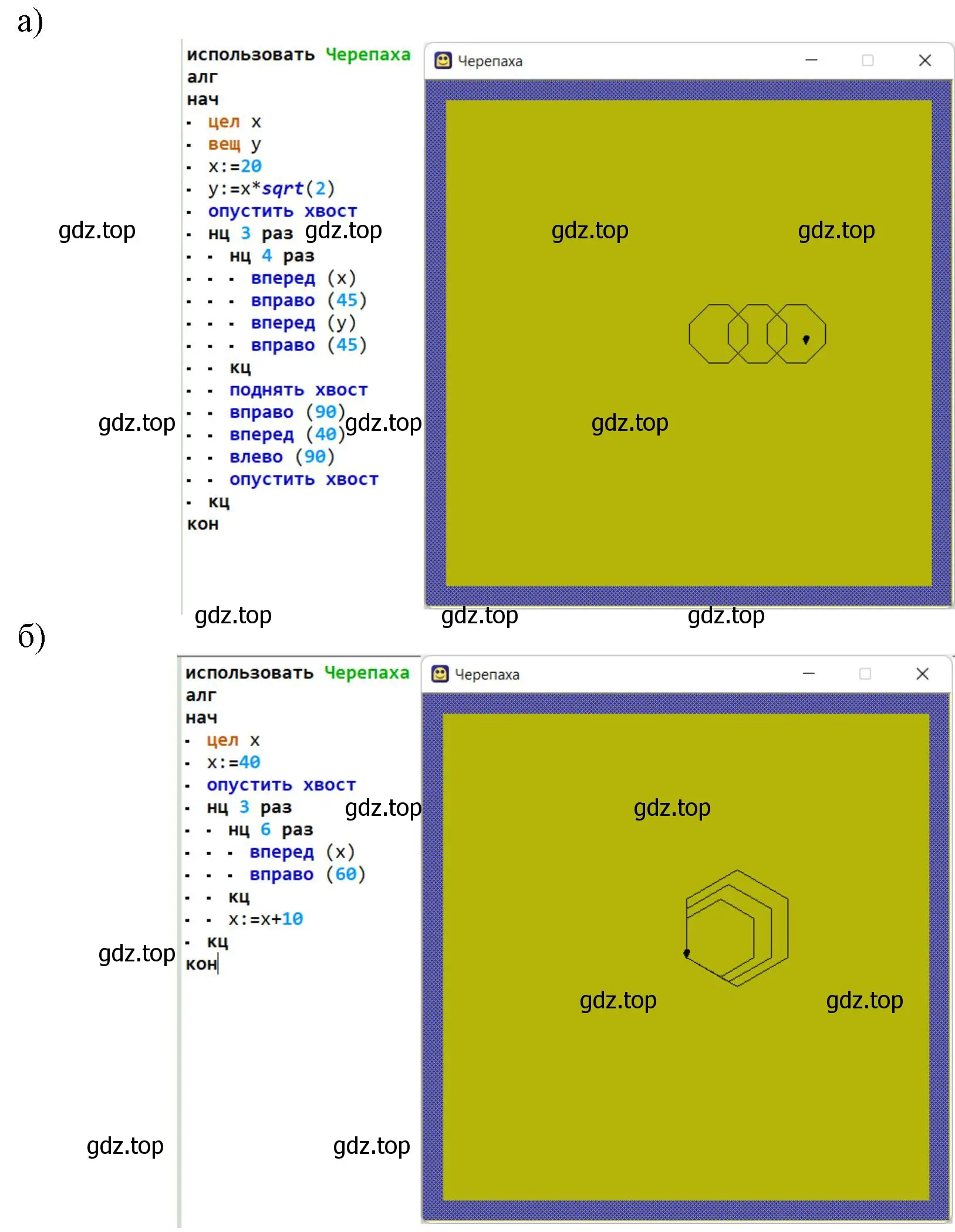Maximize the top Черепаха window
Image resolution: width=955 pixels, height=1232 pixels.
pos(868,60)
